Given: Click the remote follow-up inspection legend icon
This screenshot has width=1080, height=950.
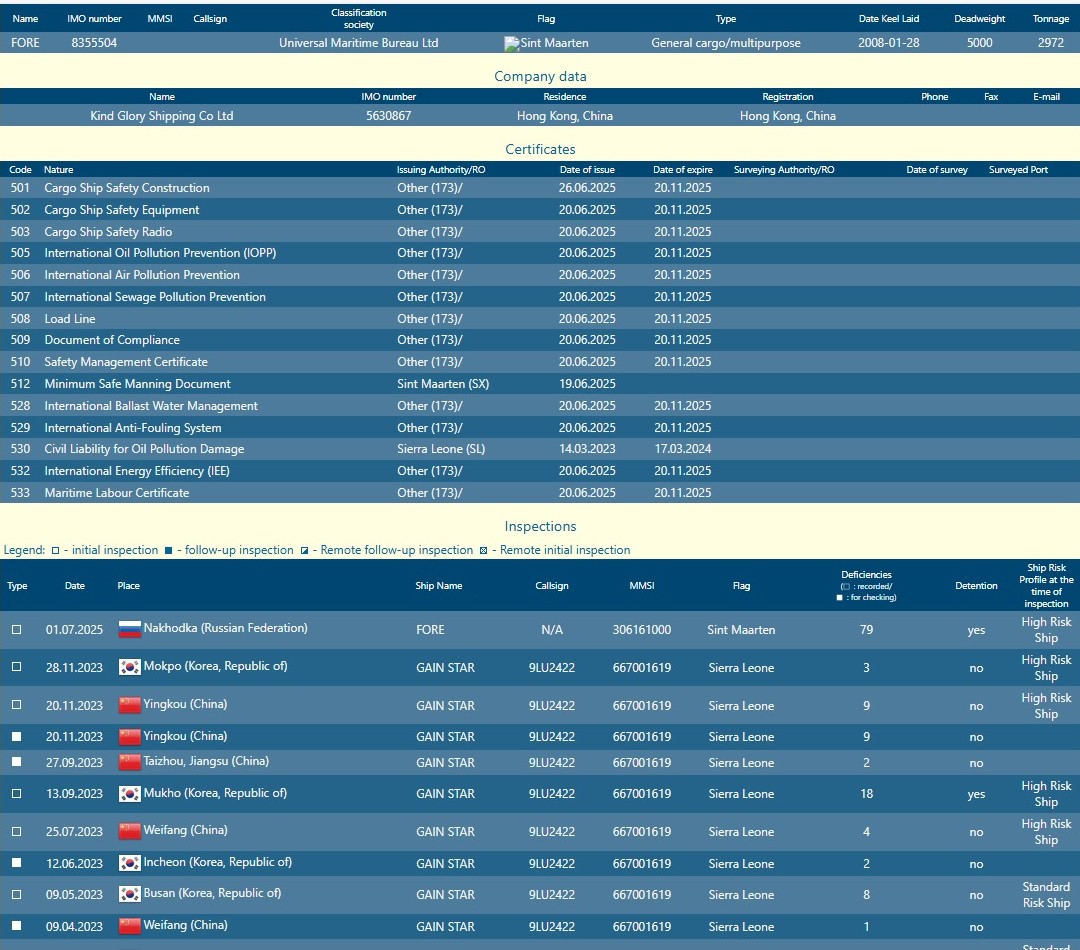Looking at the screenshot, I should point(304,551).
